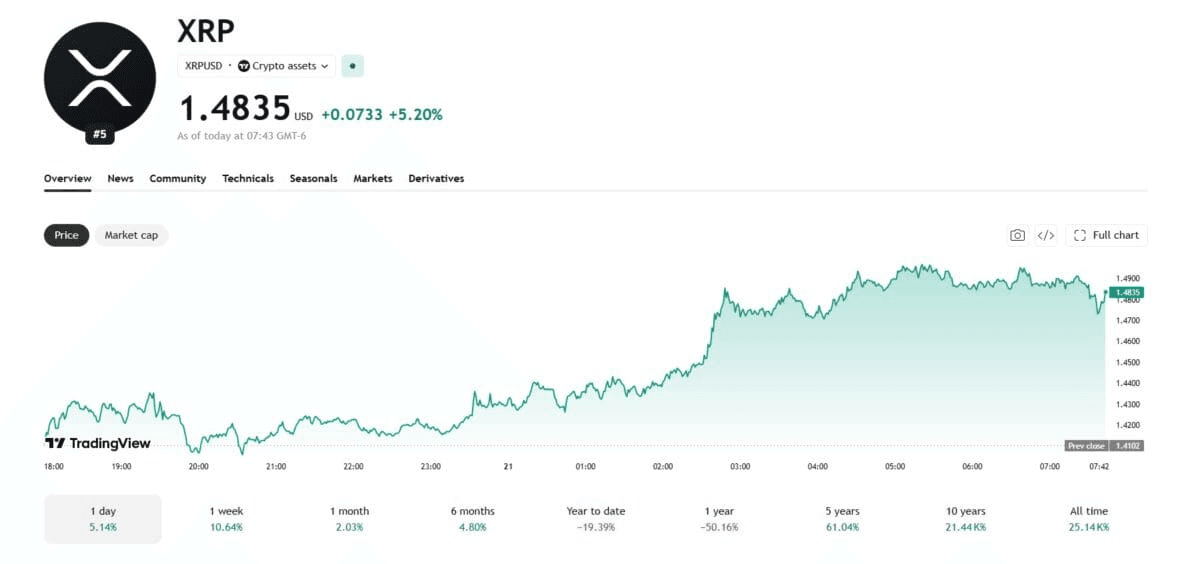Select the 1 week range
Viewport: 1200px width, 564px height.
[225, 518]
